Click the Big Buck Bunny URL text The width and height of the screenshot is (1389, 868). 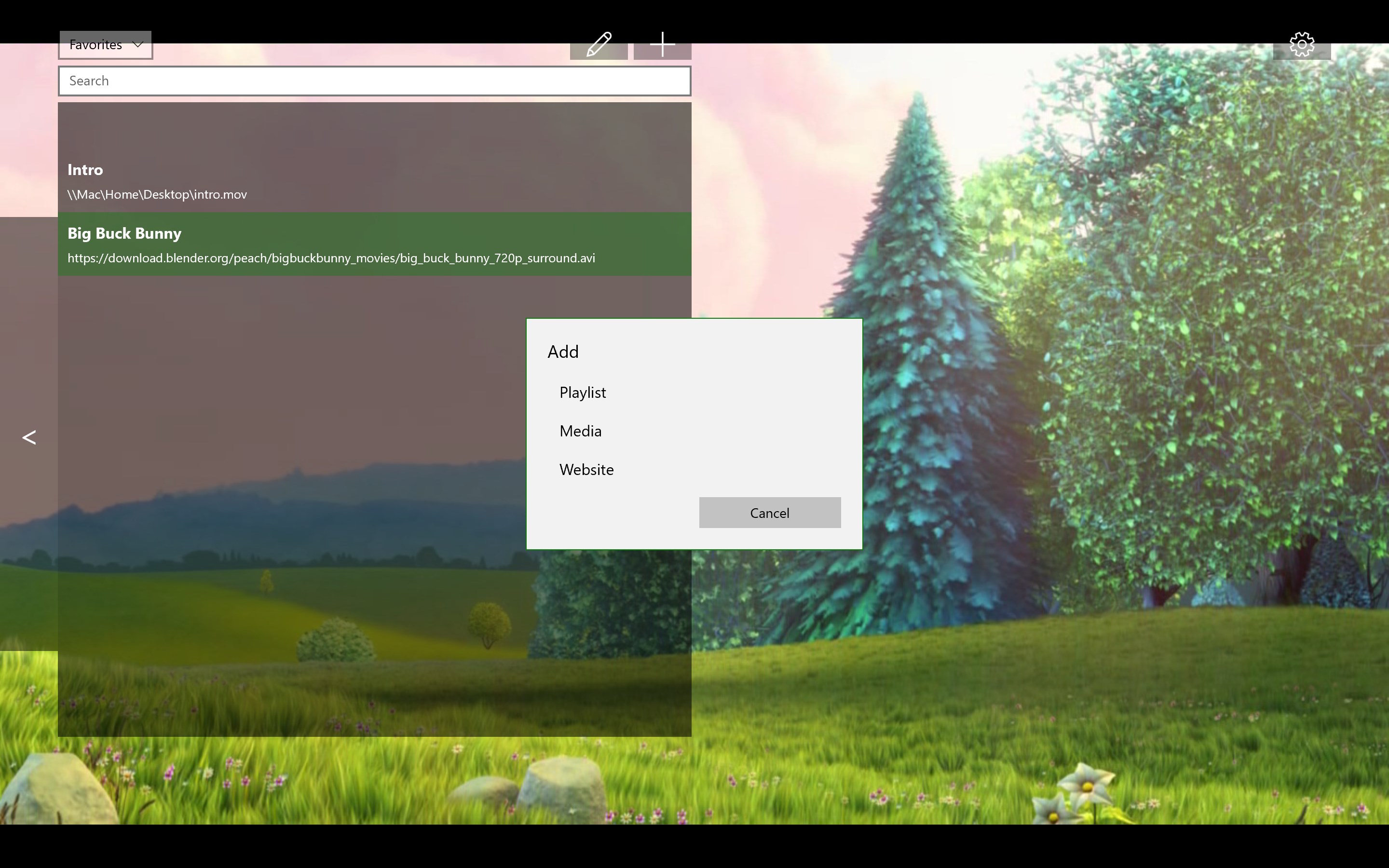331,258
